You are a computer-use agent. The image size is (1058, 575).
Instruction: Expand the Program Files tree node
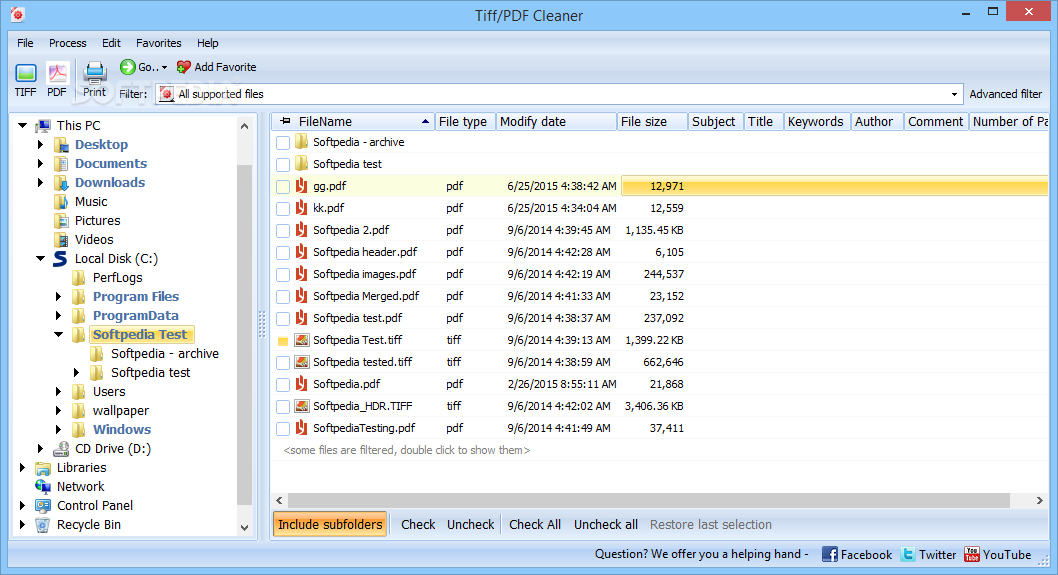pyautogui.click(x=59, y=296)
